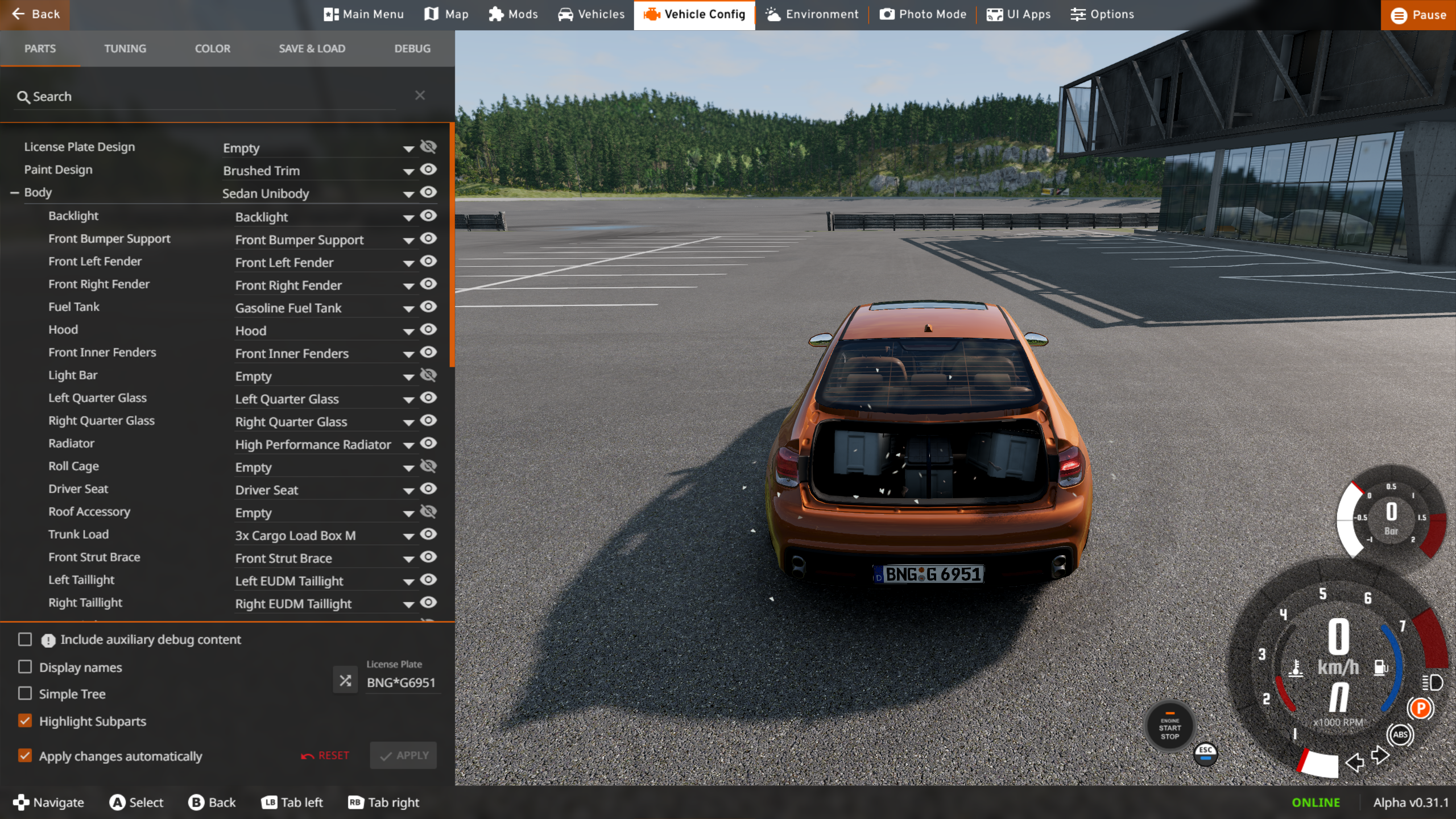Clear the search with the X icon
The height and width of the screenshot is (819, 1456).
(420, 96)
